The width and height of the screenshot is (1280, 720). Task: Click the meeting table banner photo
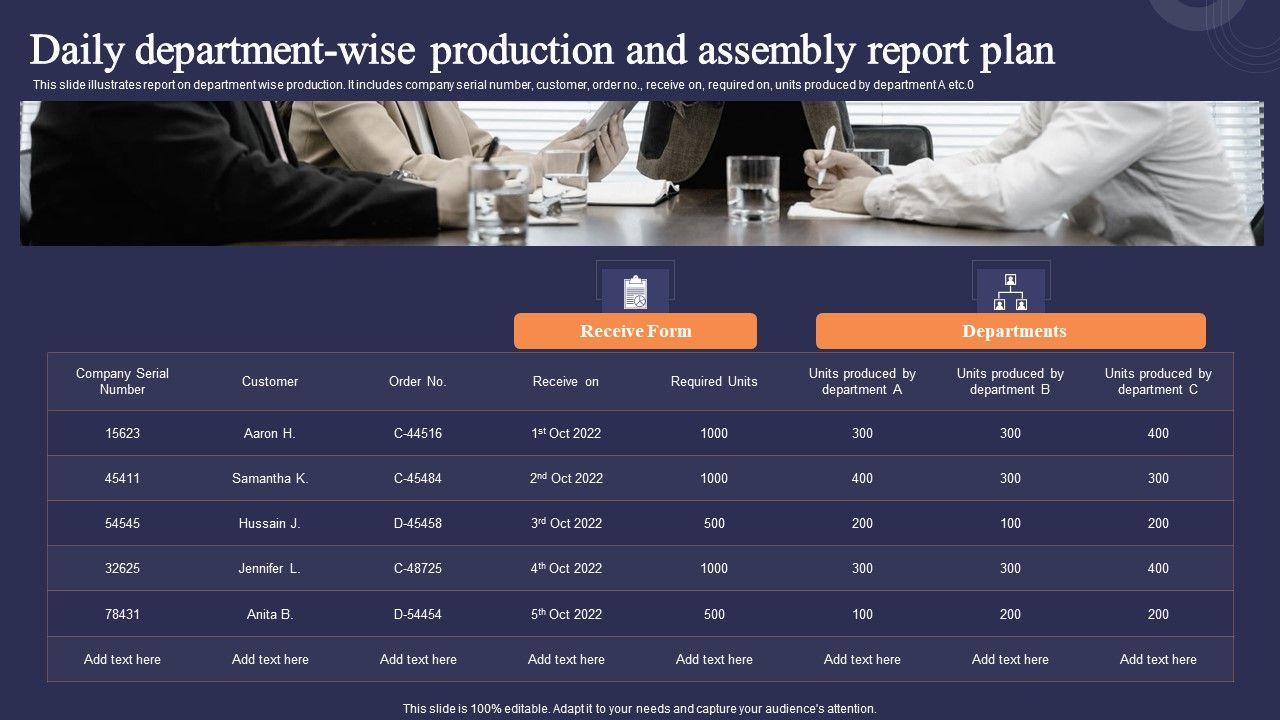click(641, 173)
